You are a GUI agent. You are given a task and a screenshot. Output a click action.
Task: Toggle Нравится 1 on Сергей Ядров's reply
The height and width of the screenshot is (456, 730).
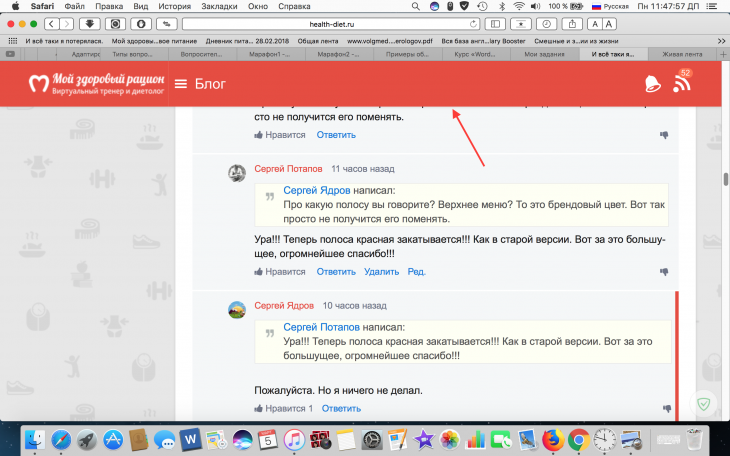(283, 408)
